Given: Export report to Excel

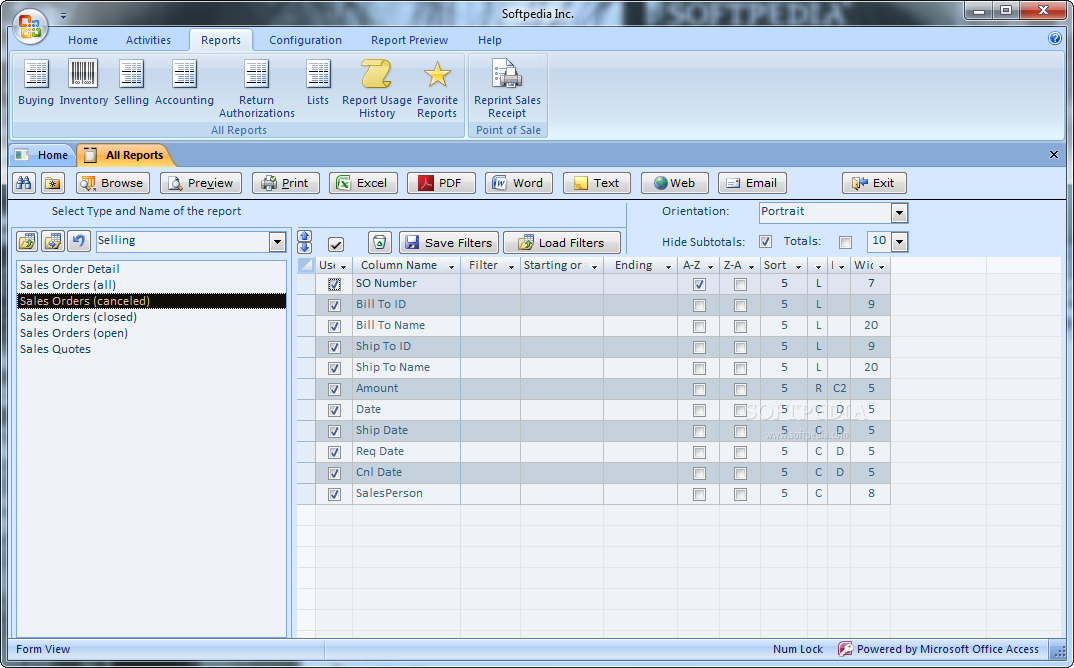Looking at the screenshot, I should click(363, 183).
